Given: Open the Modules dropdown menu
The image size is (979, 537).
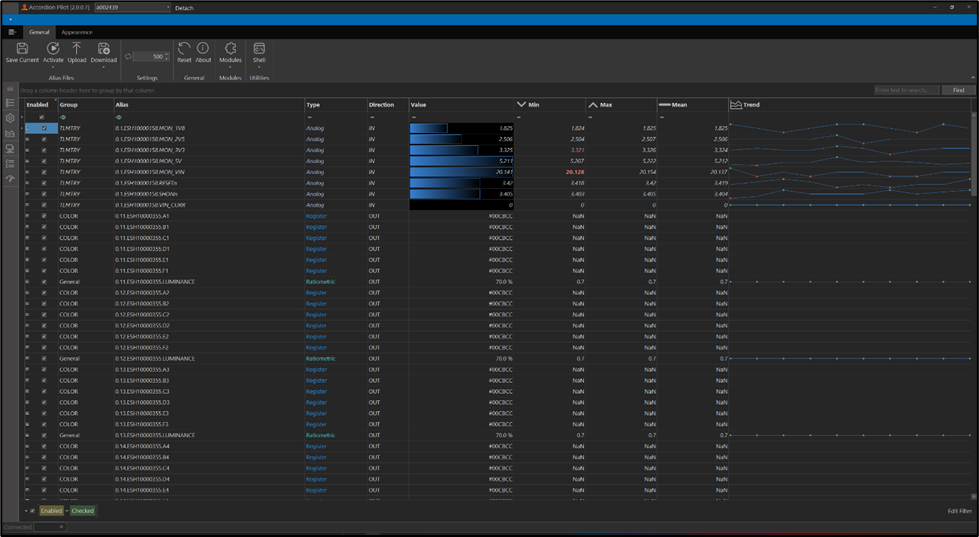Looking at the screenshot, I should 230,68.
